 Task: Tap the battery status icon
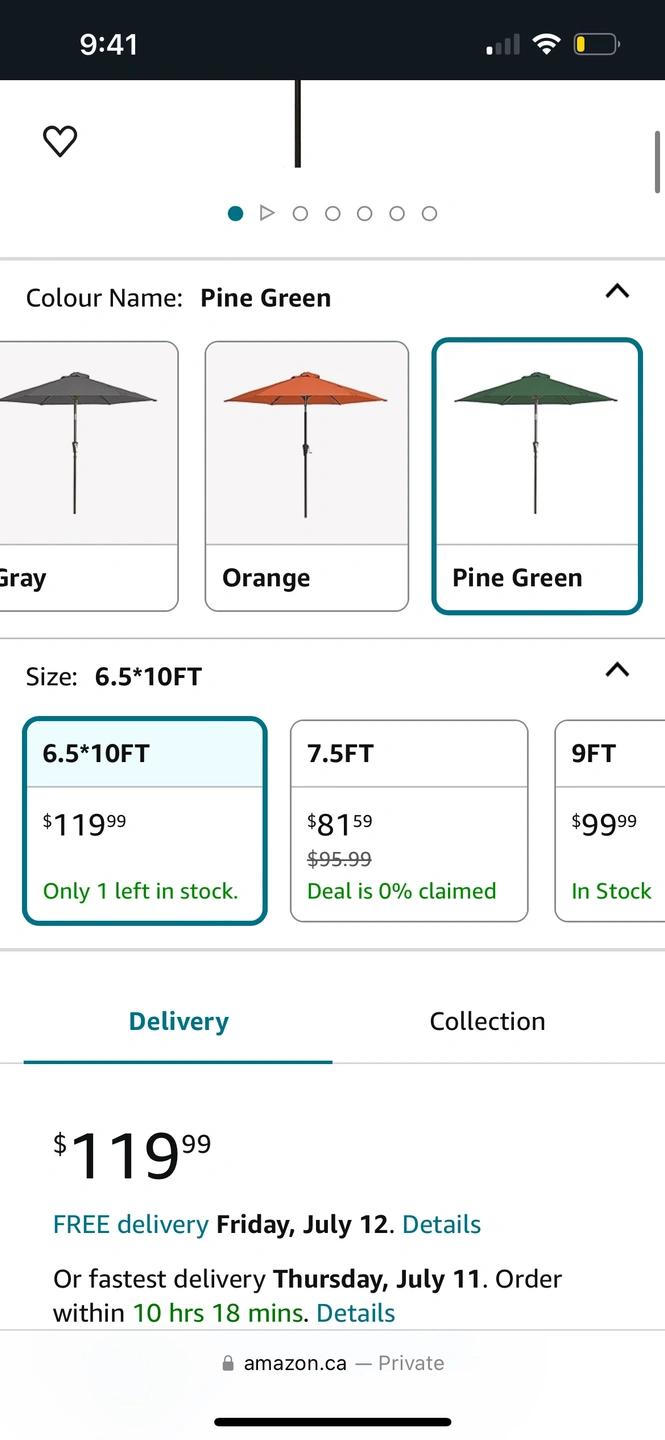point(596,44)
